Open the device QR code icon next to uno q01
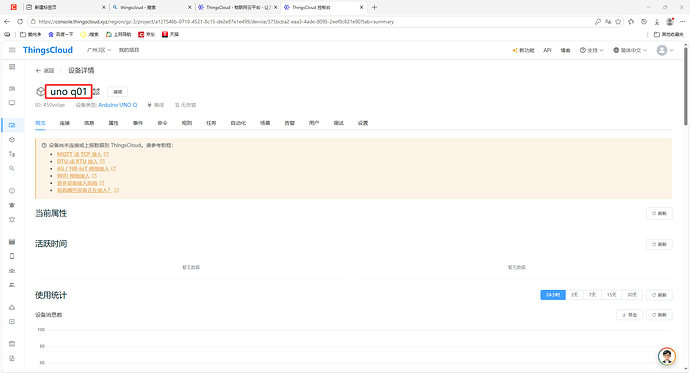Image resolution: width=690 pixels, height=373 pixels. pyautogui.click(x=96, y=91)
